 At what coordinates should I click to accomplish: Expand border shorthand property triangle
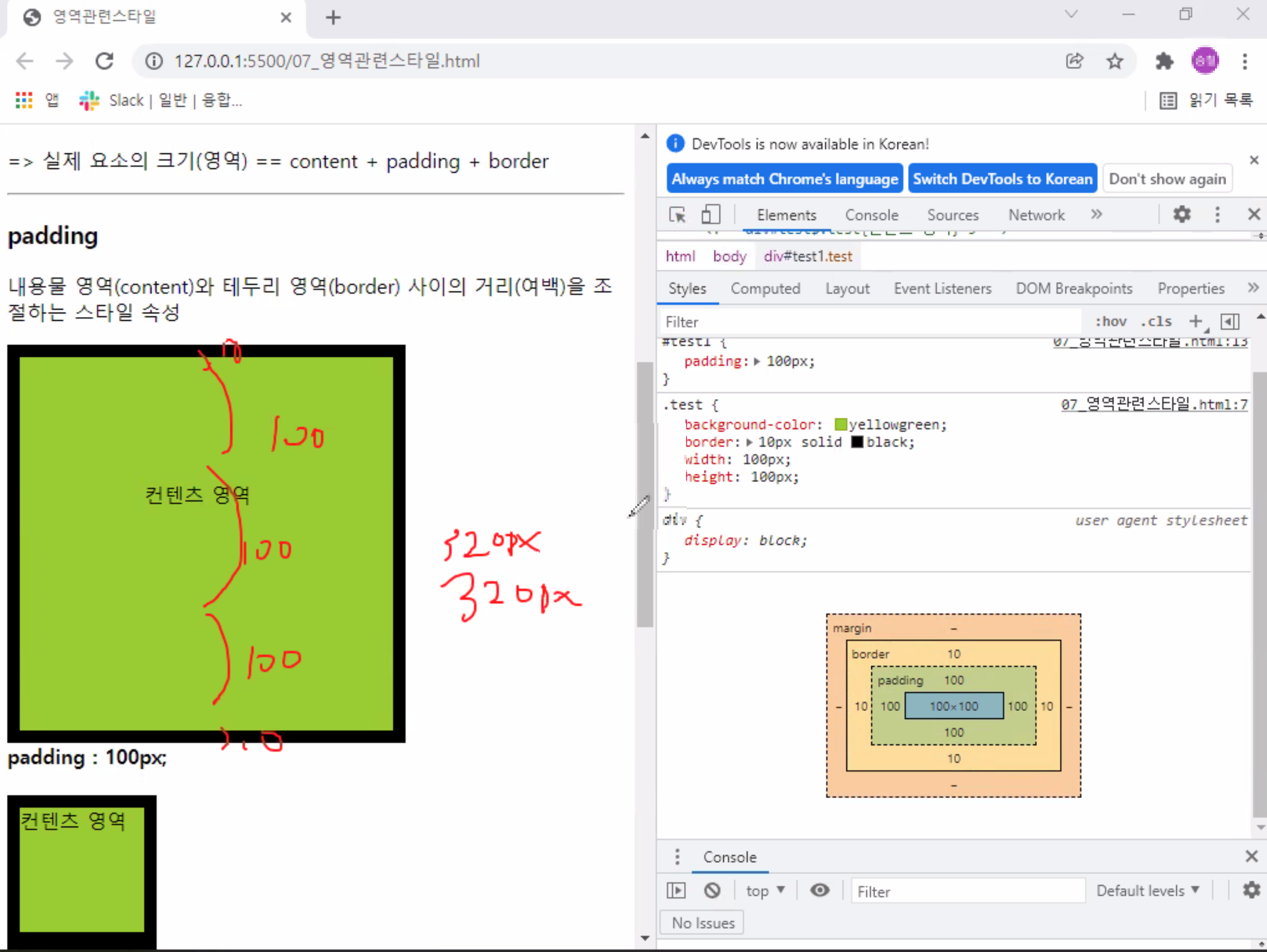(x=749, y=442)
